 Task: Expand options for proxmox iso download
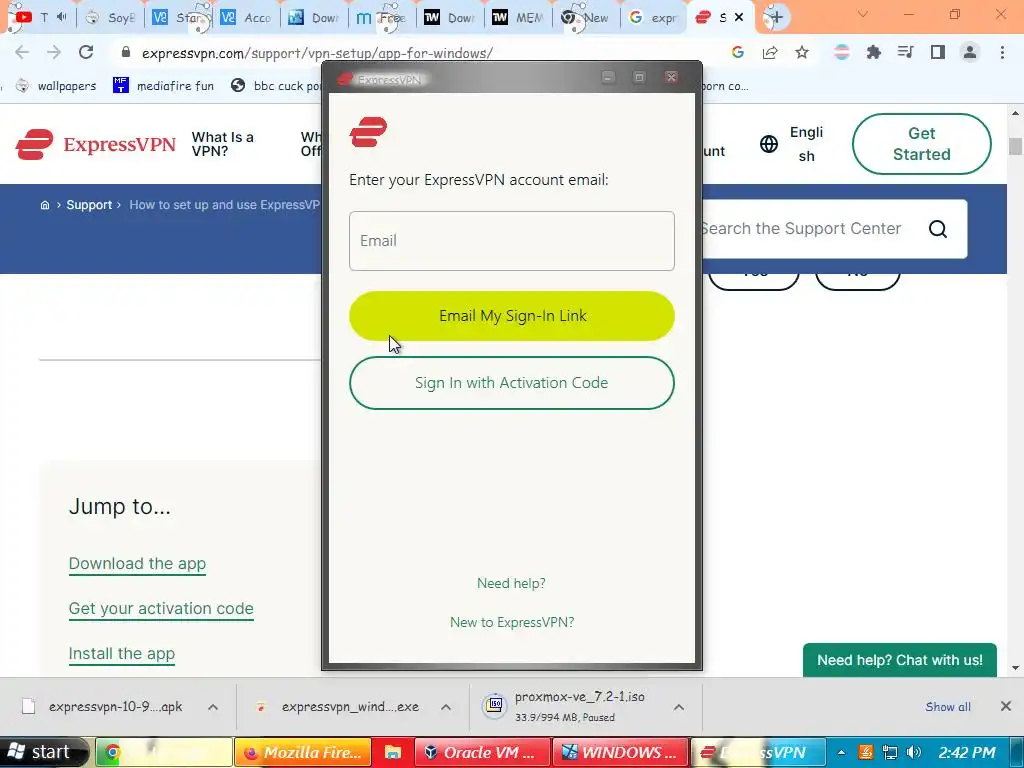(679, 707)
